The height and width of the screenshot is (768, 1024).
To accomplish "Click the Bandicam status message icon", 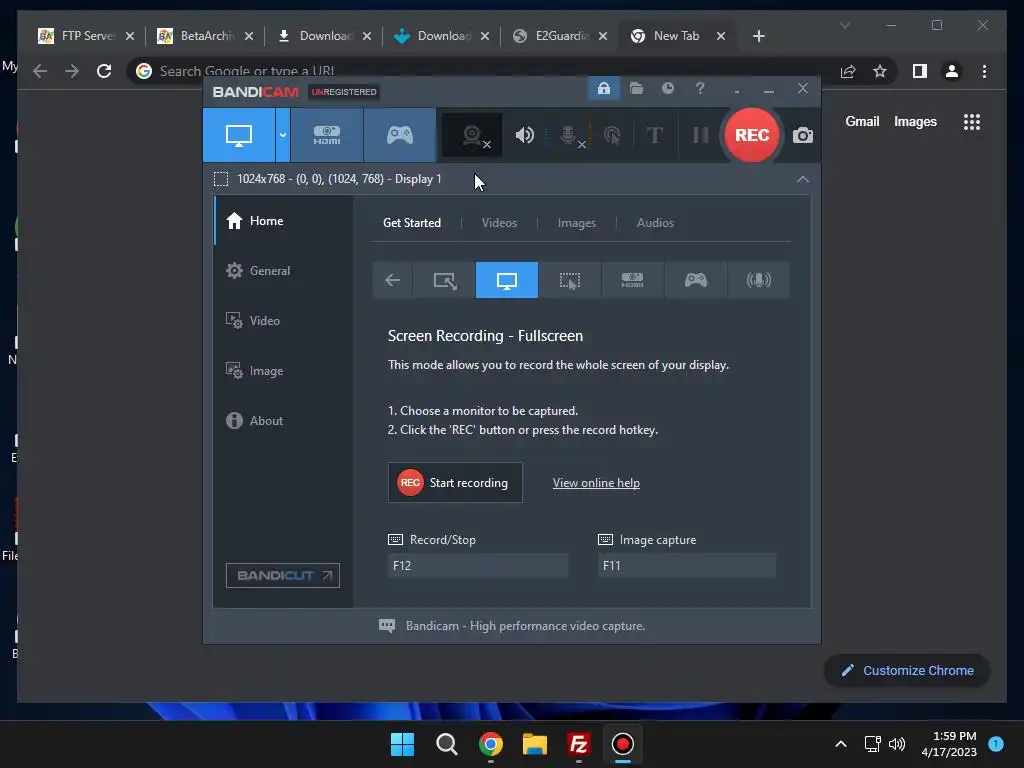I will [x=387, y=626].
